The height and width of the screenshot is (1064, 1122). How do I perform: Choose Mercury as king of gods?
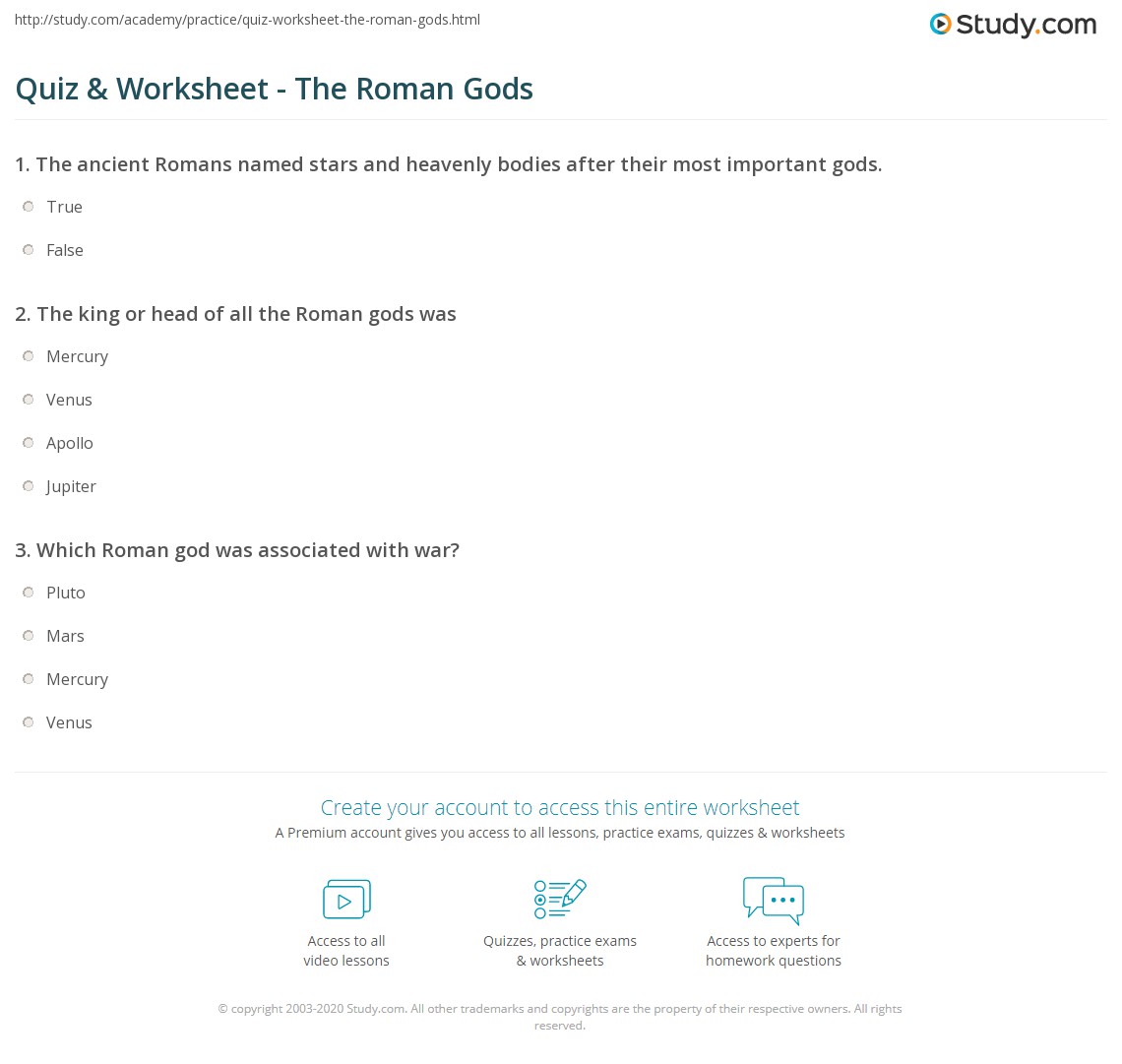29,356
